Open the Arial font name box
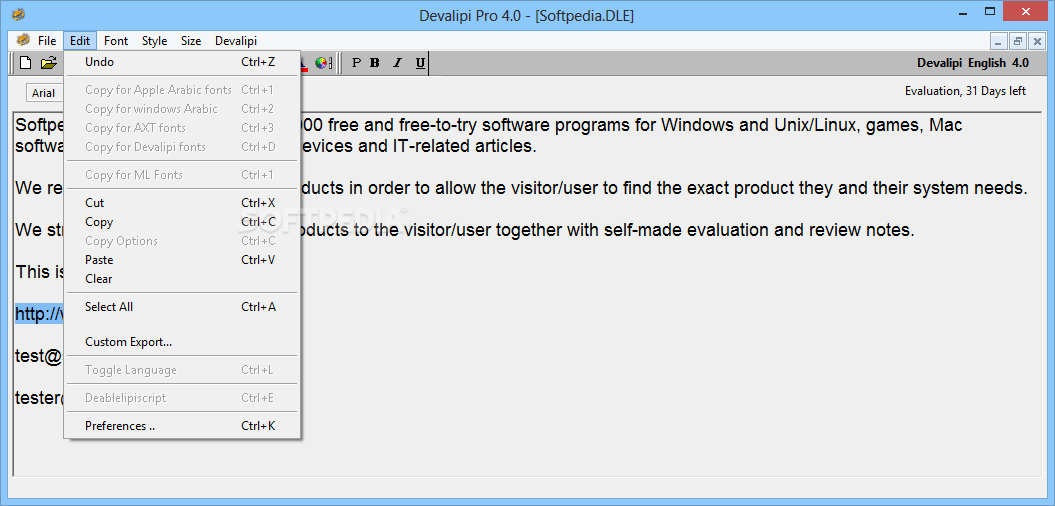 [x=44, y=93]
